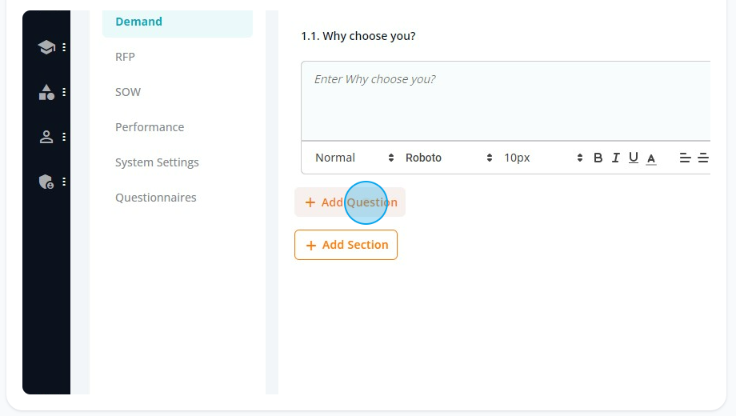
Task: Go to the Questionnaires menu item
Action: coord(156,198)
